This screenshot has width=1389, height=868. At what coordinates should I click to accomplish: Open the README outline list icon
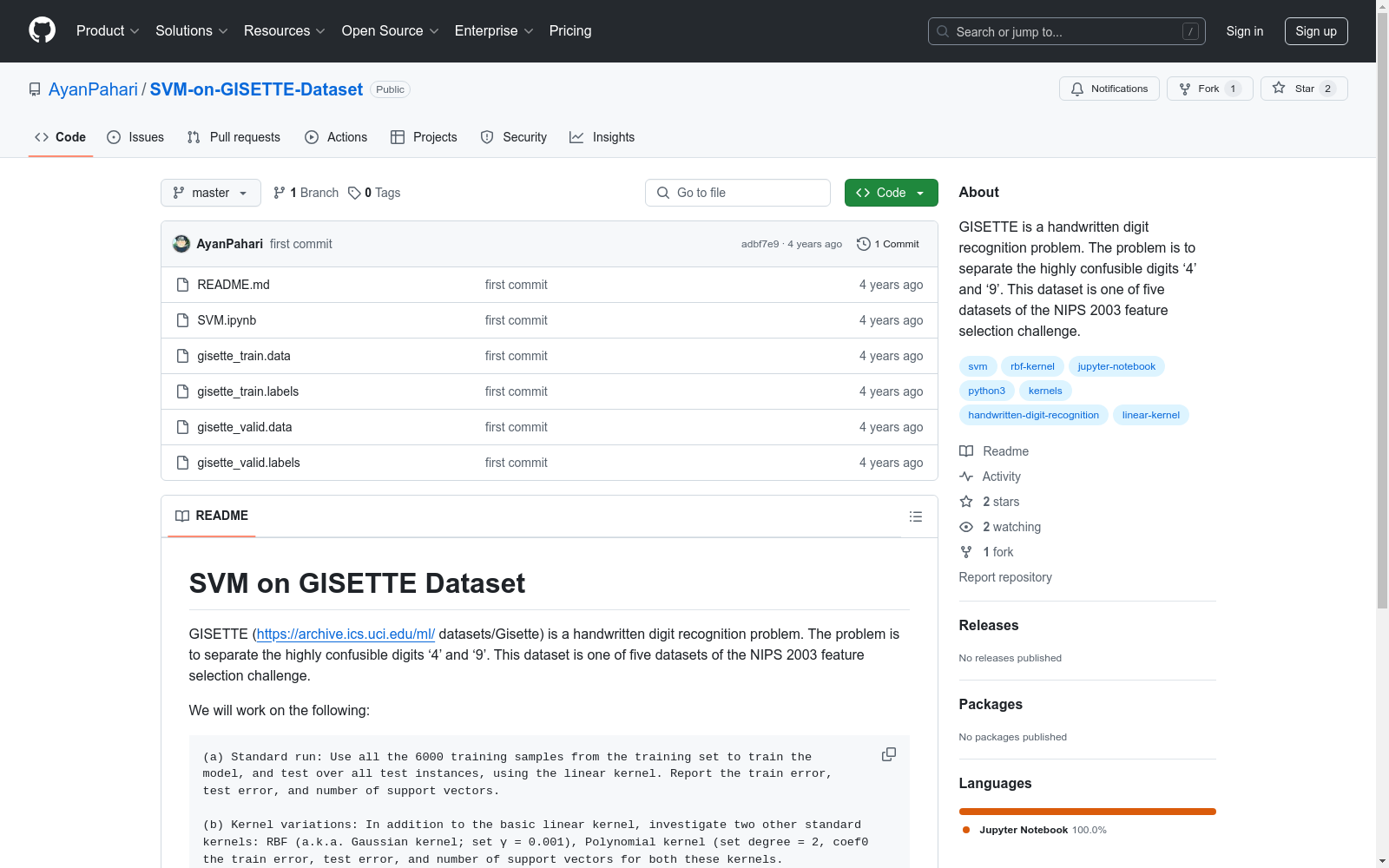click(916, 516)
